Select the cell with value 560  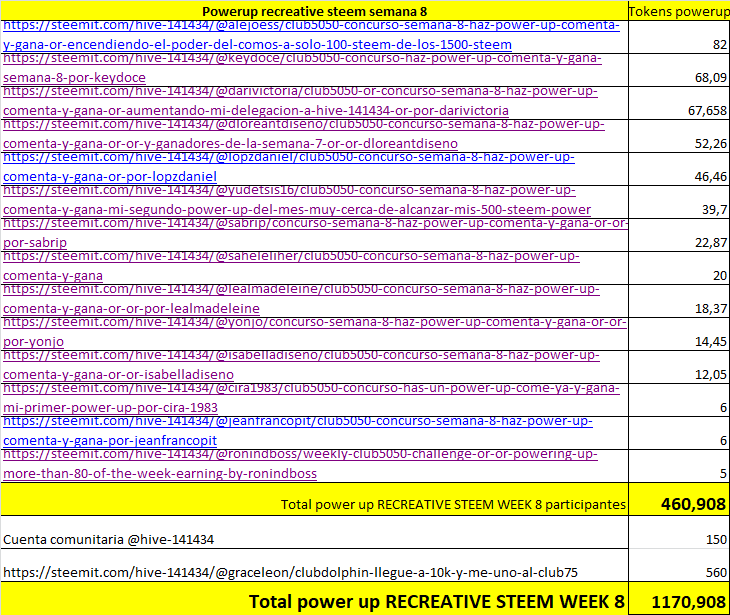click(x=679, y=566)
